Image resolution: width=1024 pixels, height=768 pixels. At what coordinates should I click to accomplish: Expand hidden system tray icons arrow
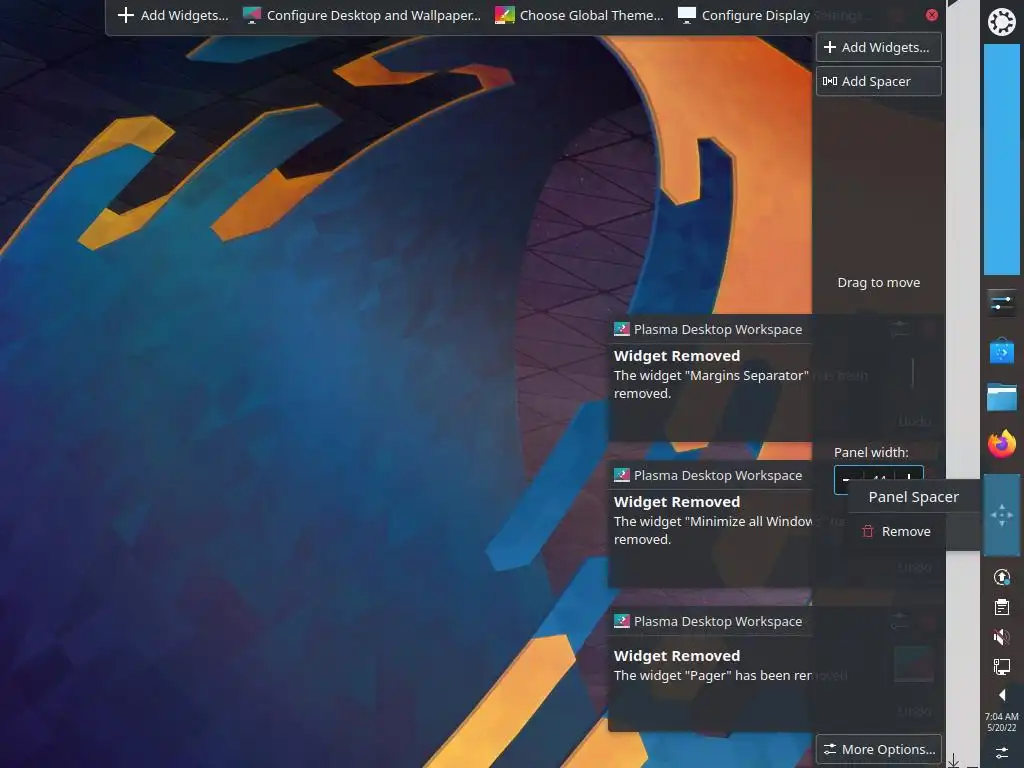pos(1002,695)
